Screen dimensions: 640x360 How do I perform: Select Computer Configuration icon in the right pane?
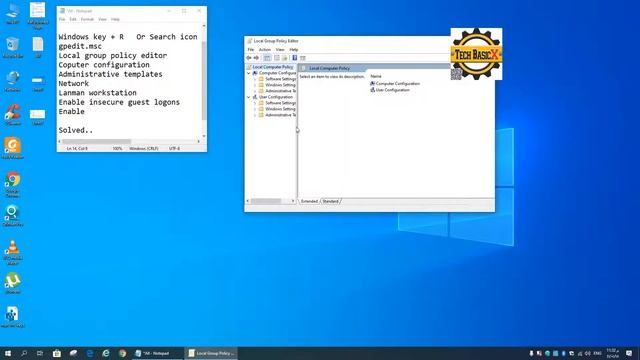tap(372, 83)
